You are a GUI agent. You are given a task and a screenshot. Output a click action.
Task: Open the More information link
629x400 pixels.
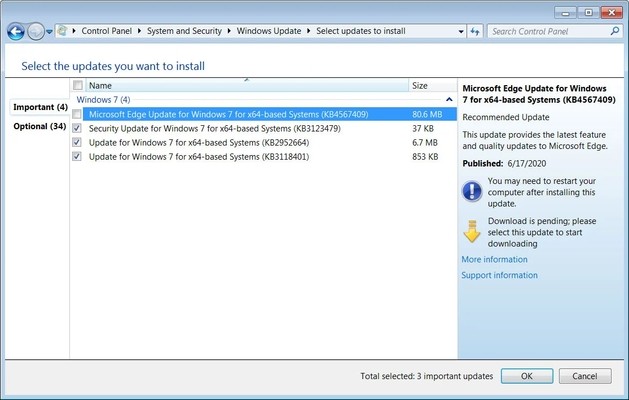494,259
